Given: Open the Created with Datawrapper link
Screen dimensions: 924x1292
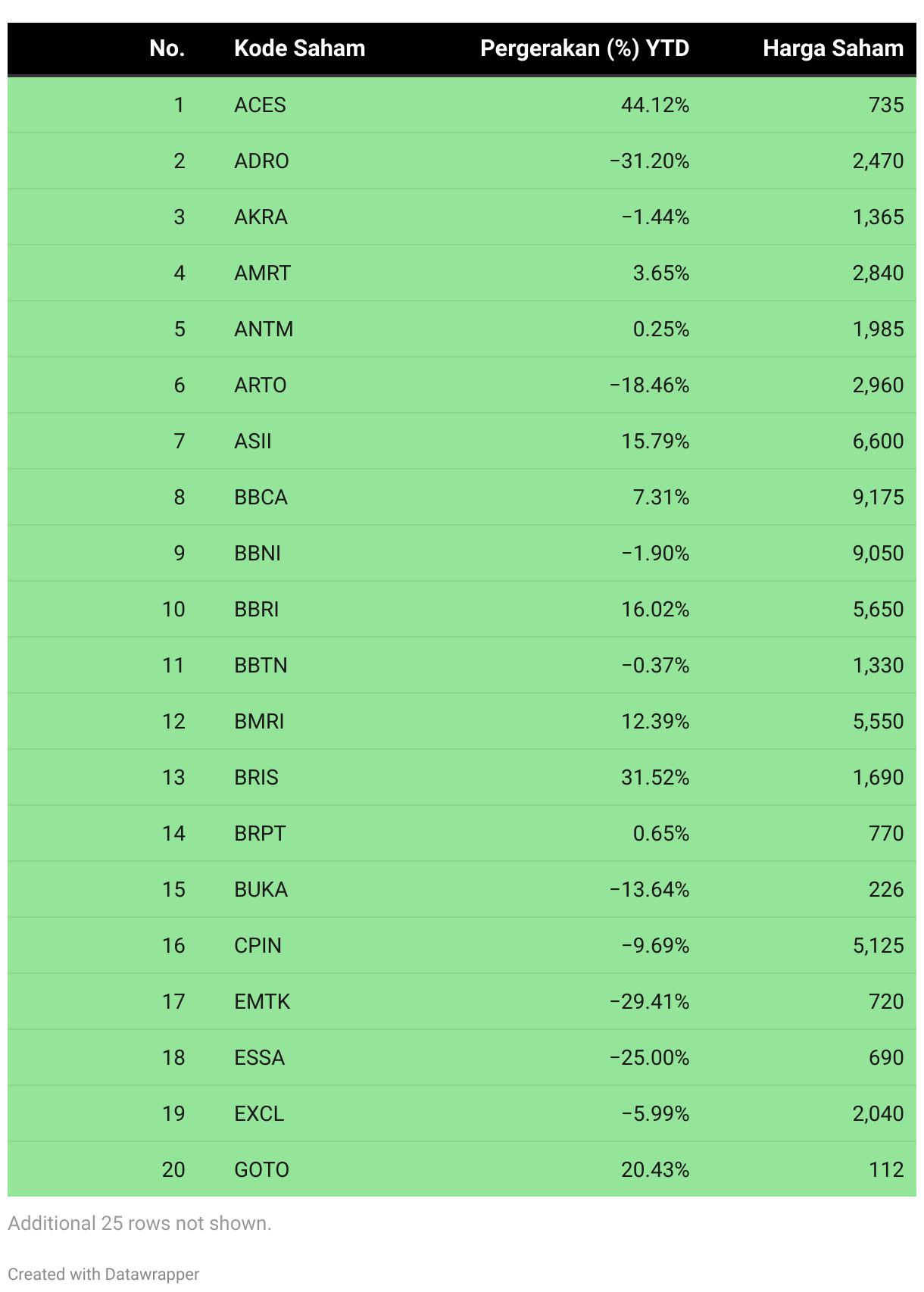Looking at the screenshot, I should click(103, 1275).
